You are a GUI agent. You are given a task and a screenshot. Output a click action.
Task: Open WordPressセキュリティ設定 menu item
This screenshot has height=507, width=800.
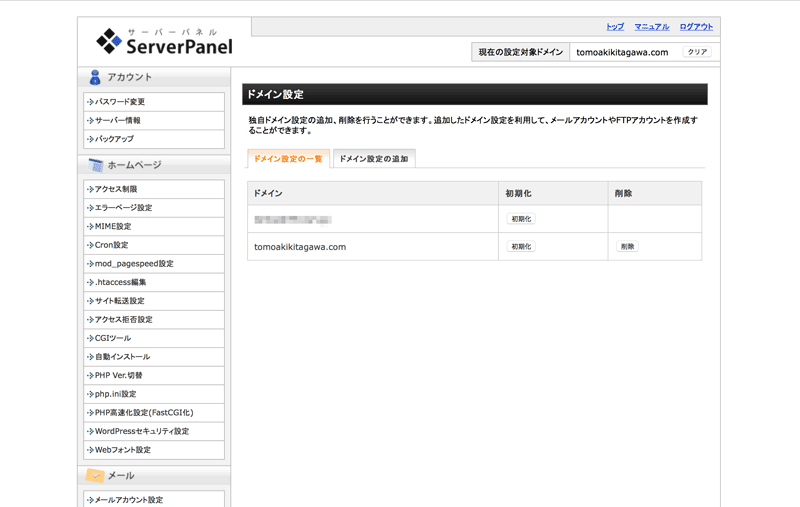pyautogui.click(x=154, y=431)
